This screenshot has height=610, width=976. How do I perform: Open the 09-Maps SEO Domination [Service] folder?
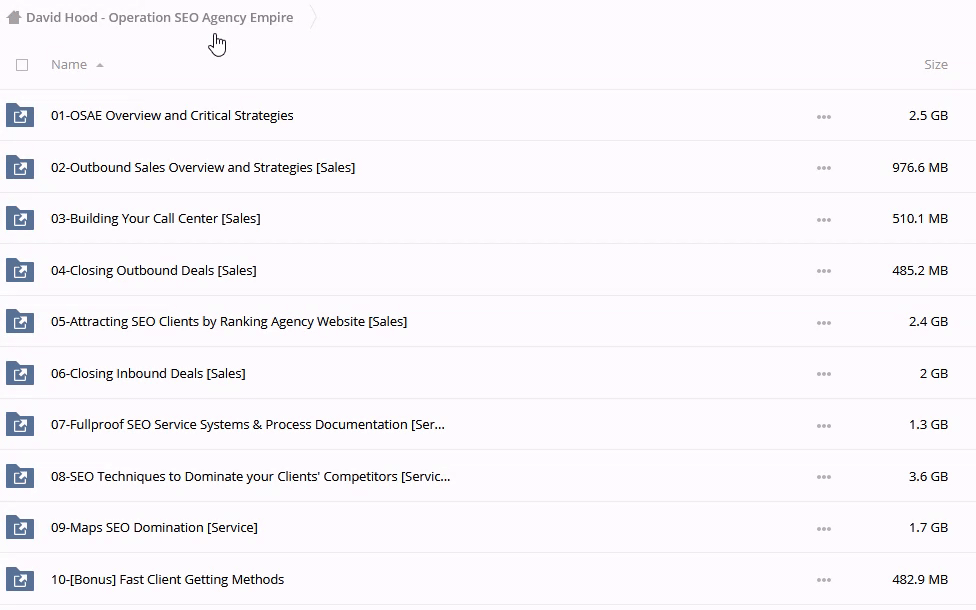point(154,528)
